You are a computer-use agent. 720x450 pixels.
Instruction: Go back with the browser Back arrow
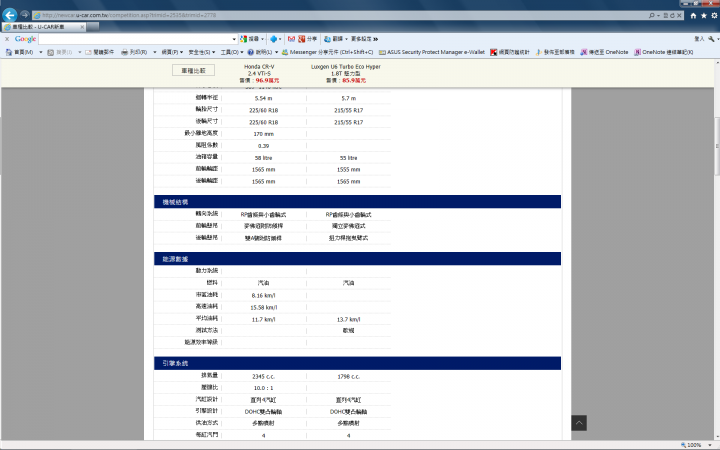9,15
